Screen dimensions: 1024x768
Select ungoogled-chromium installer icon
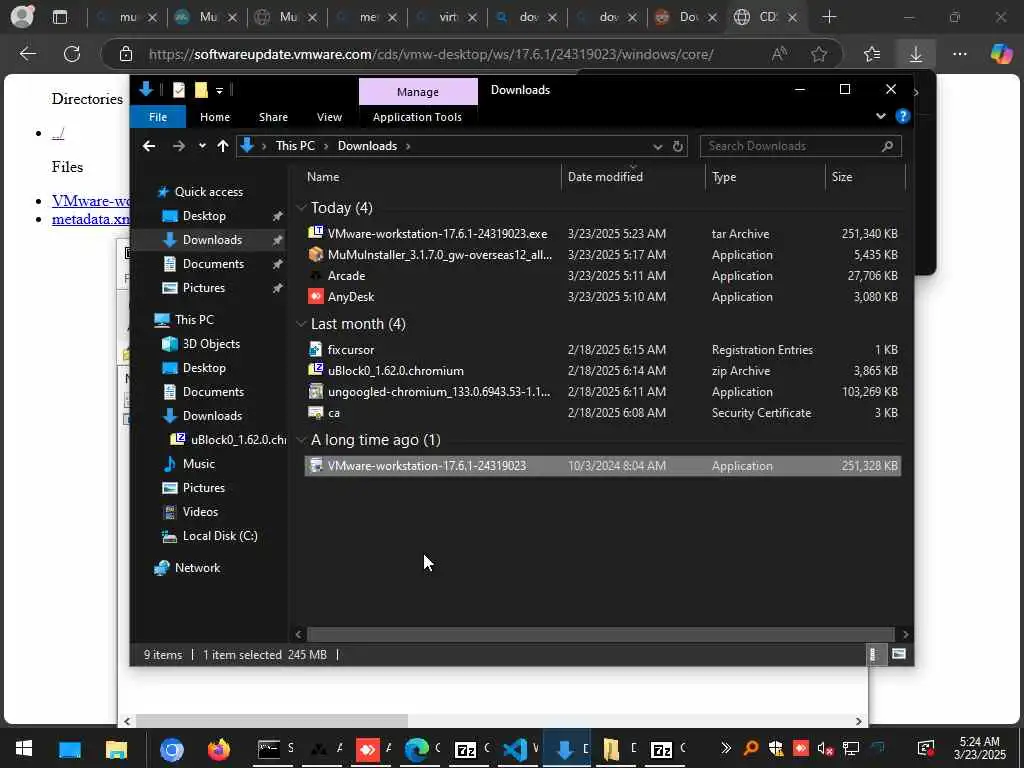click(316, 391)
